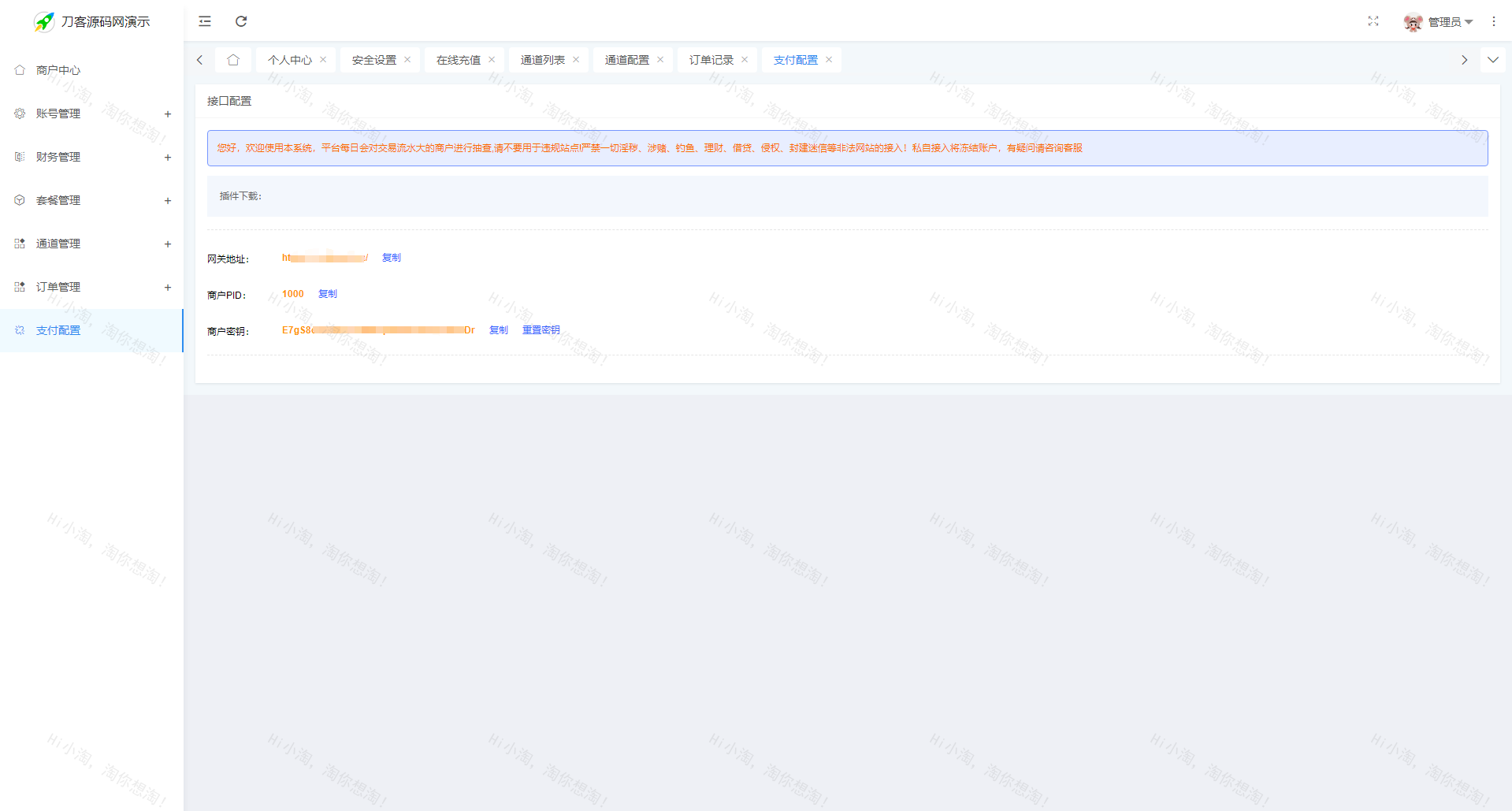Close the 个人中心 tab
Image resolution: width=1512 pixels, height=811 pixels.
click(x=323, y=60)
